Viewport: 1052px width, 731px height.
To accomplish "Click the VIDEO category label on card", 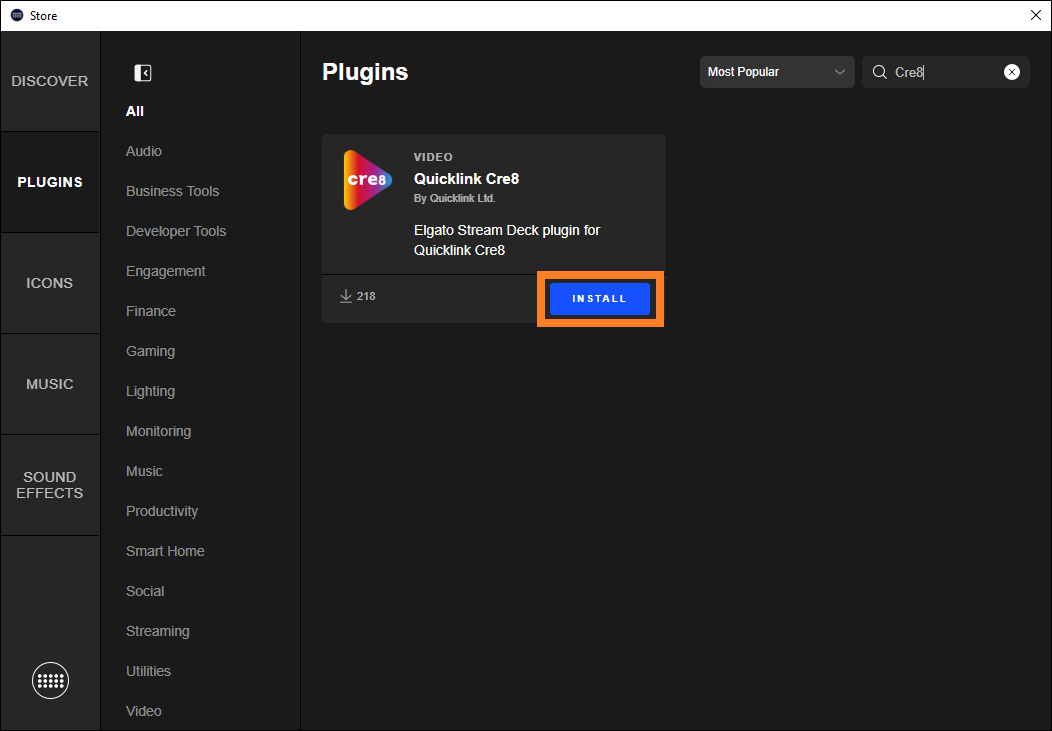I will (433, 157).
